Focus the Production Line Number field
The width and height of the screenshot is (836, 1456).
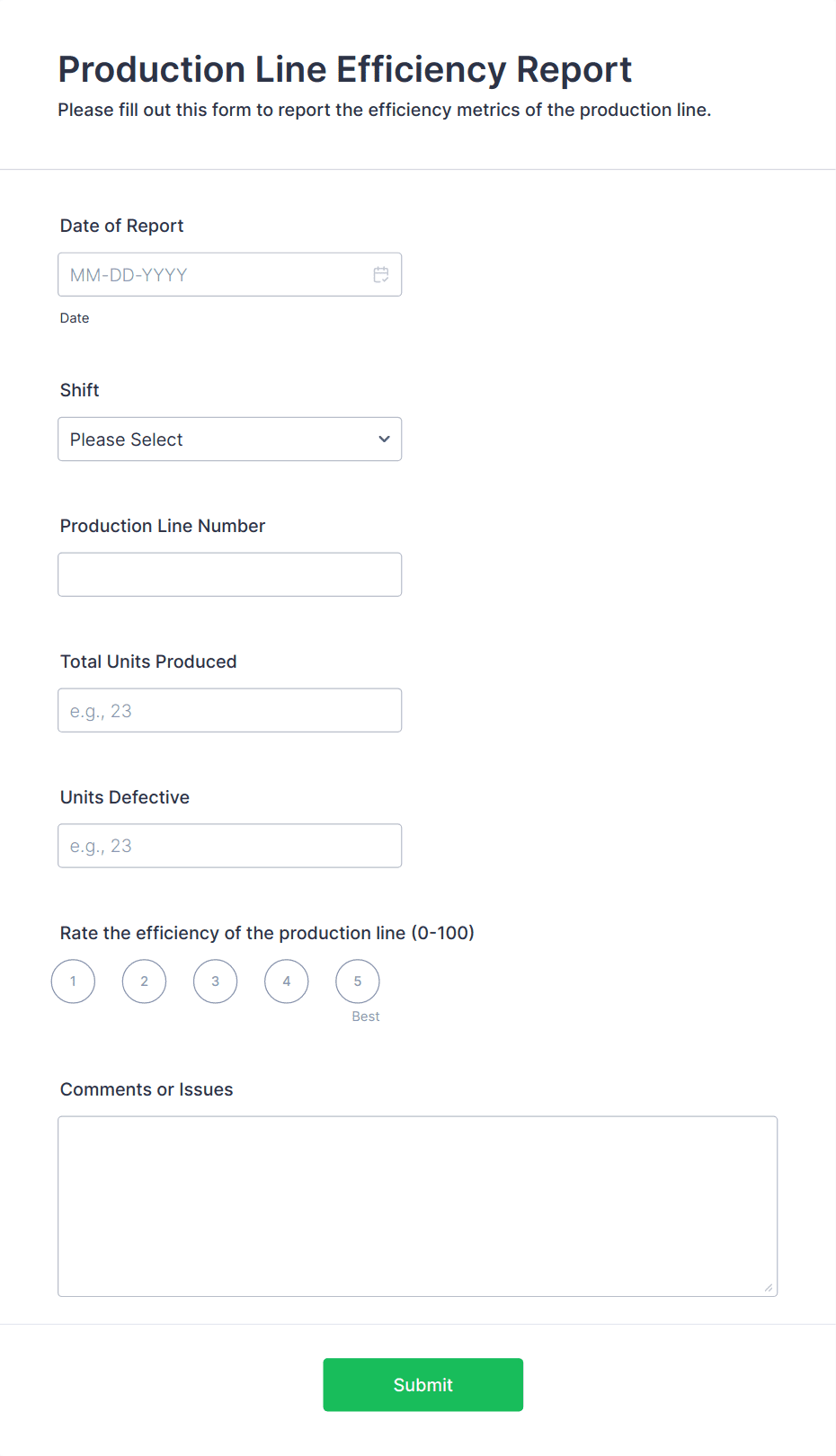point(229,575)
